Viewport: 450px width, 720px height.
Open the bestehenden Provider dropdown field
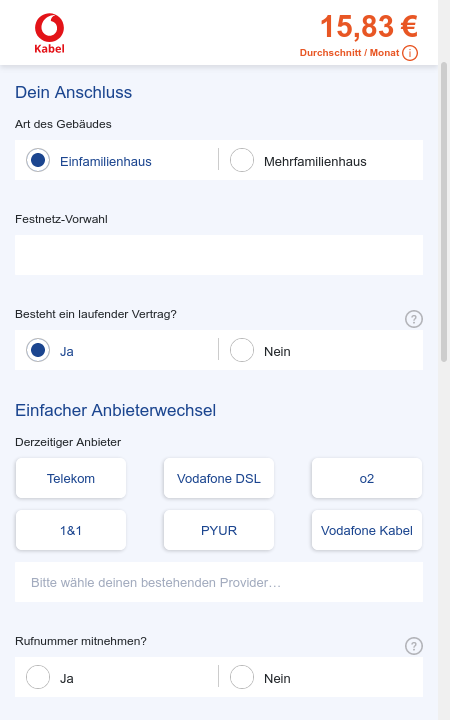click(219, 582)
